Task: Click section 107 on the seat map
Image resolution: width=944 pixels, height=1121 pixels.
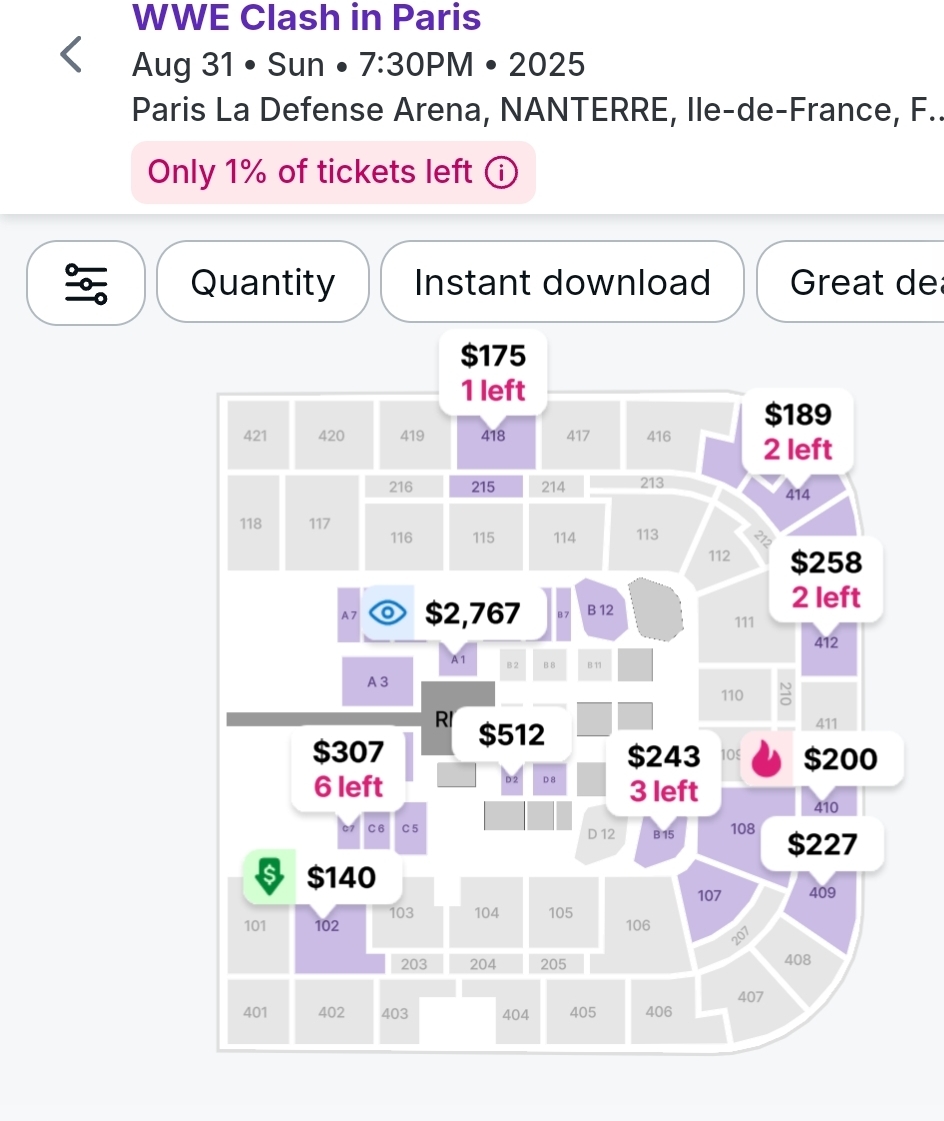Action: point(710,896)
